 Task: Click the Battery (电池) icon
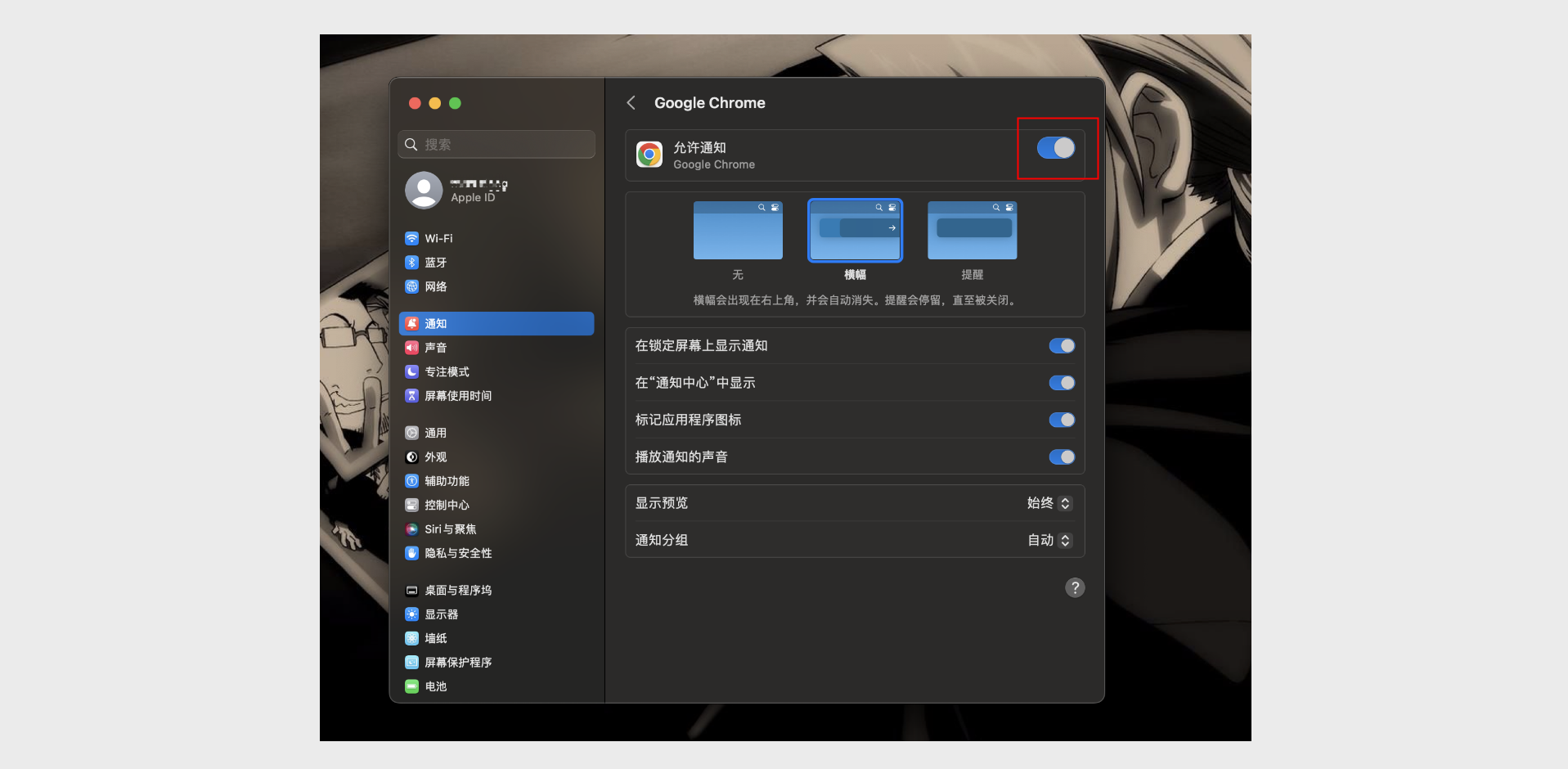pyautogui.click(x=412, y=686)
